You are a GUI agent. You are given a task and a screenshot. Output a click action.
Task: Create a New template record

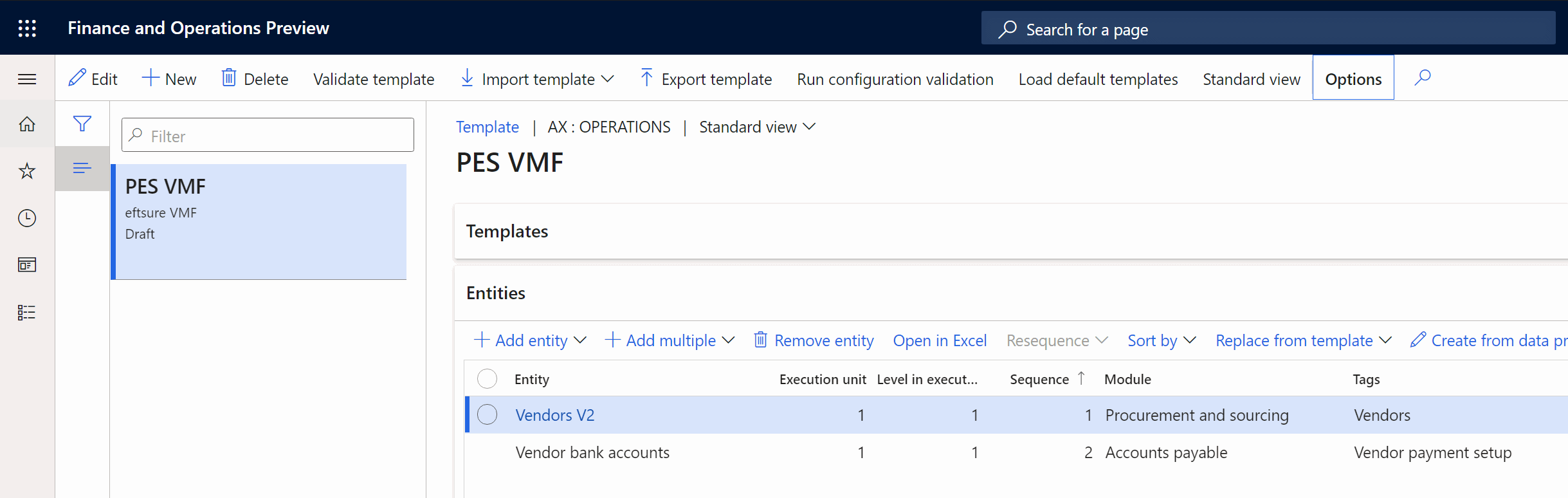(169, 79)
